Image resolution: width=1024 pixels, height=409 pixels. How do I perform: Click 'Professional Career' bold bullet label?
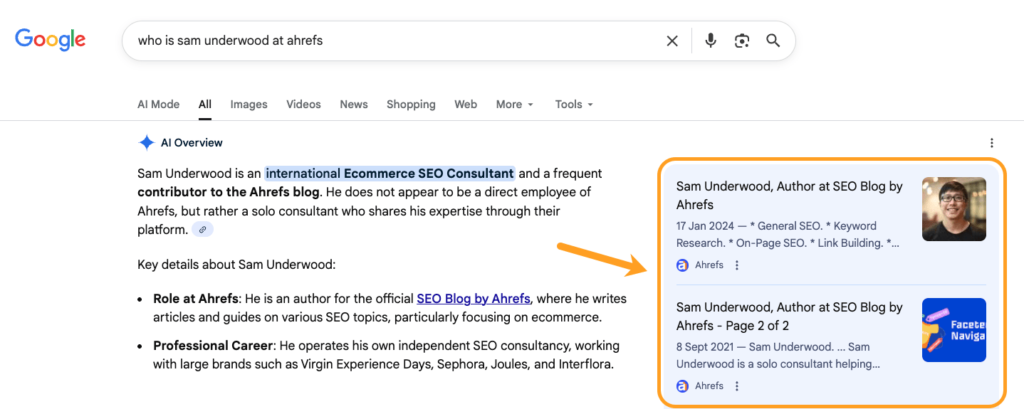(x=212, y=345)
